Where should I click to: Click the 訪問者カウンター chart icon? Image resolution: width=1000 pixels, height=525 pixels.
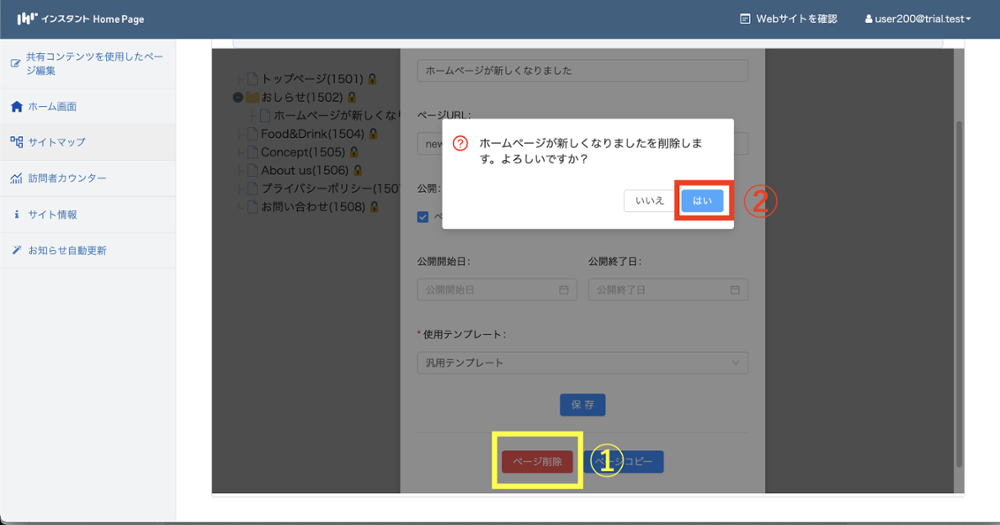pos(16,178)
